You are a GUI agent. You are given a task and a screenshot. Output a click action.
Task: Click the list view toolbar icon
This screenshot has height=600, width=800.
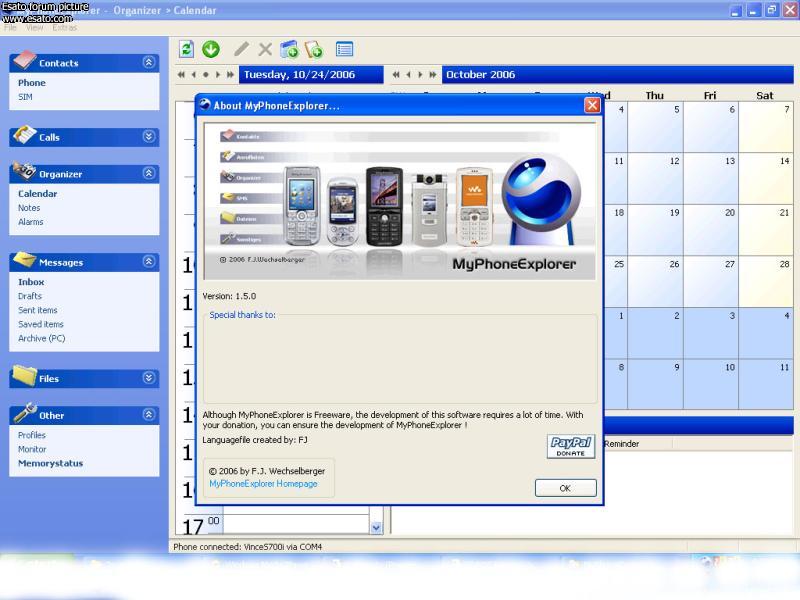click(344, 49)
